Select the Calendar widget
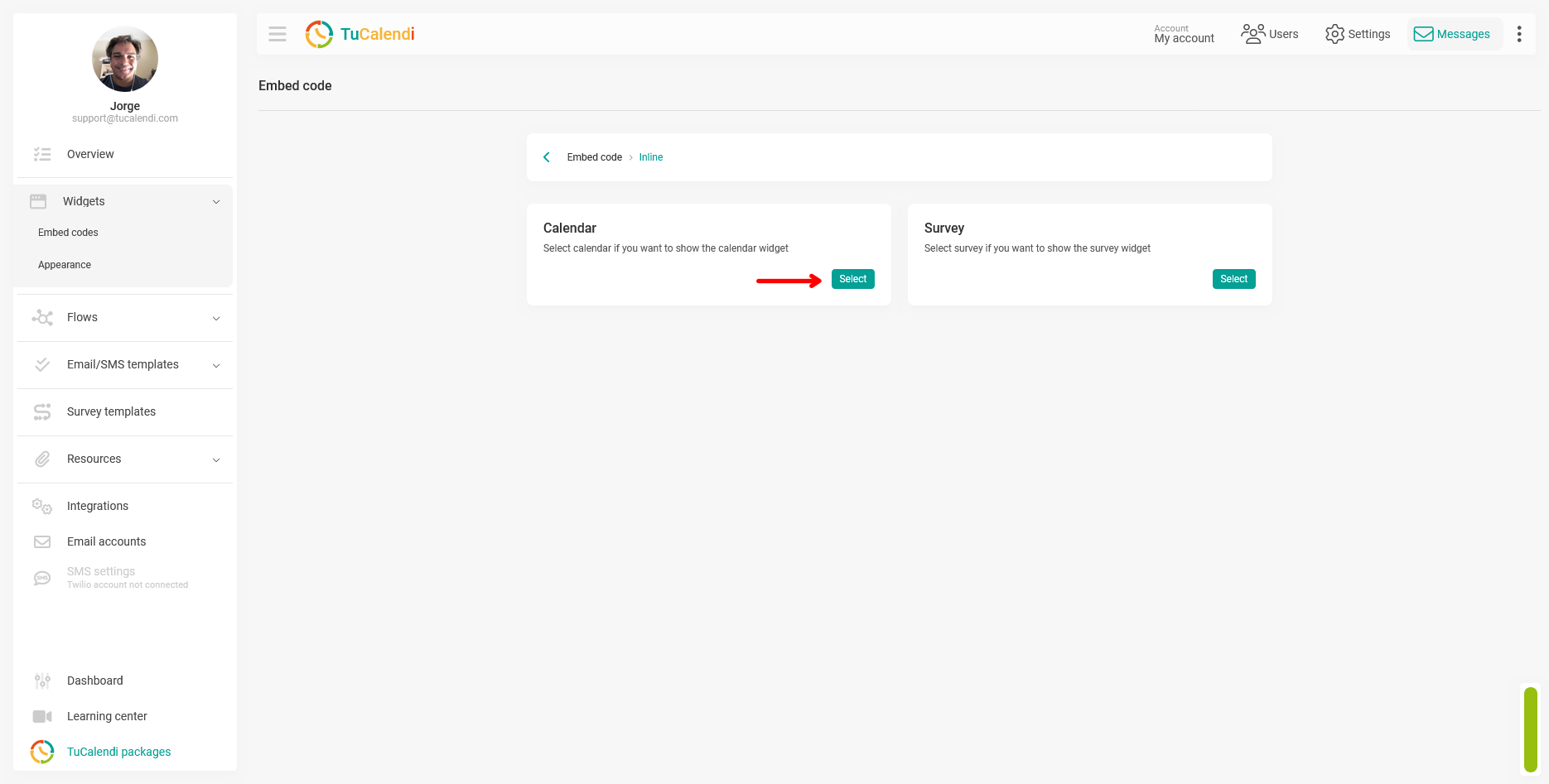Image resolution: width=1549 pixels, height=784 pixels. pyautogui.click(x=852, y=279)
